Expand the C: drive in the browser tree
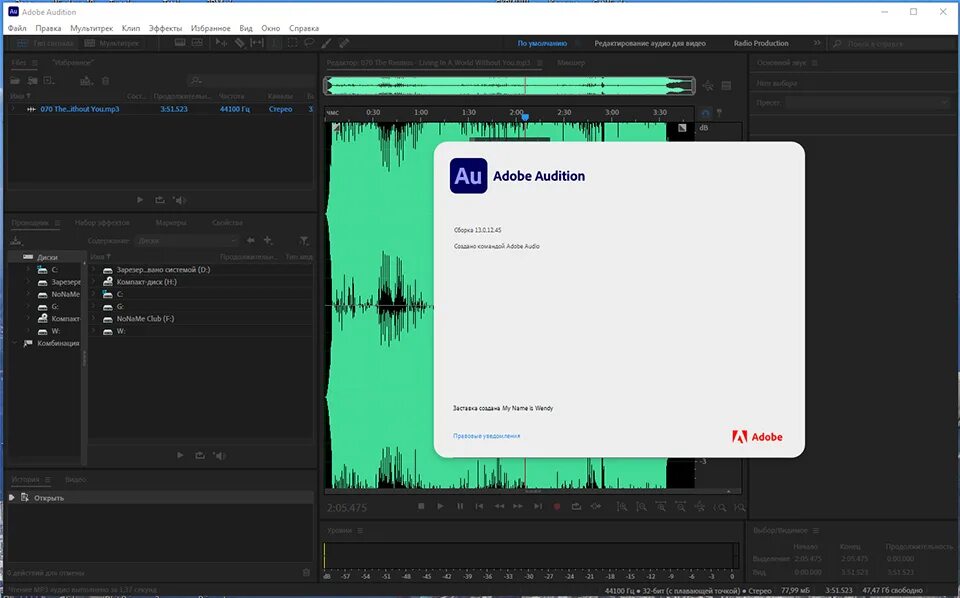Screen dimensions: 960x598 tap(28, 269)
